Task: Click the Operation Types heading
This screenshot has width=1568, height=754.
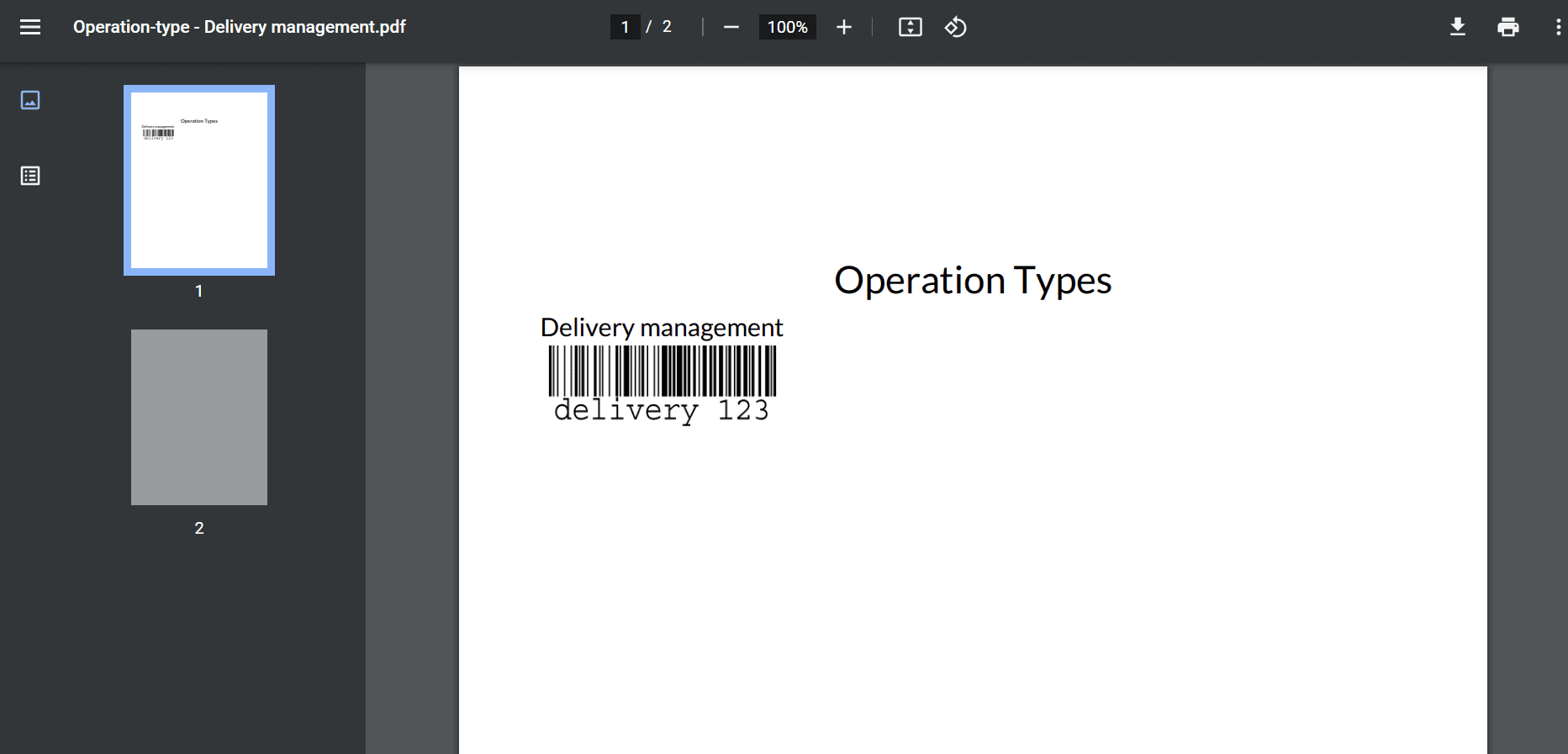Action: tap(973, 281)
